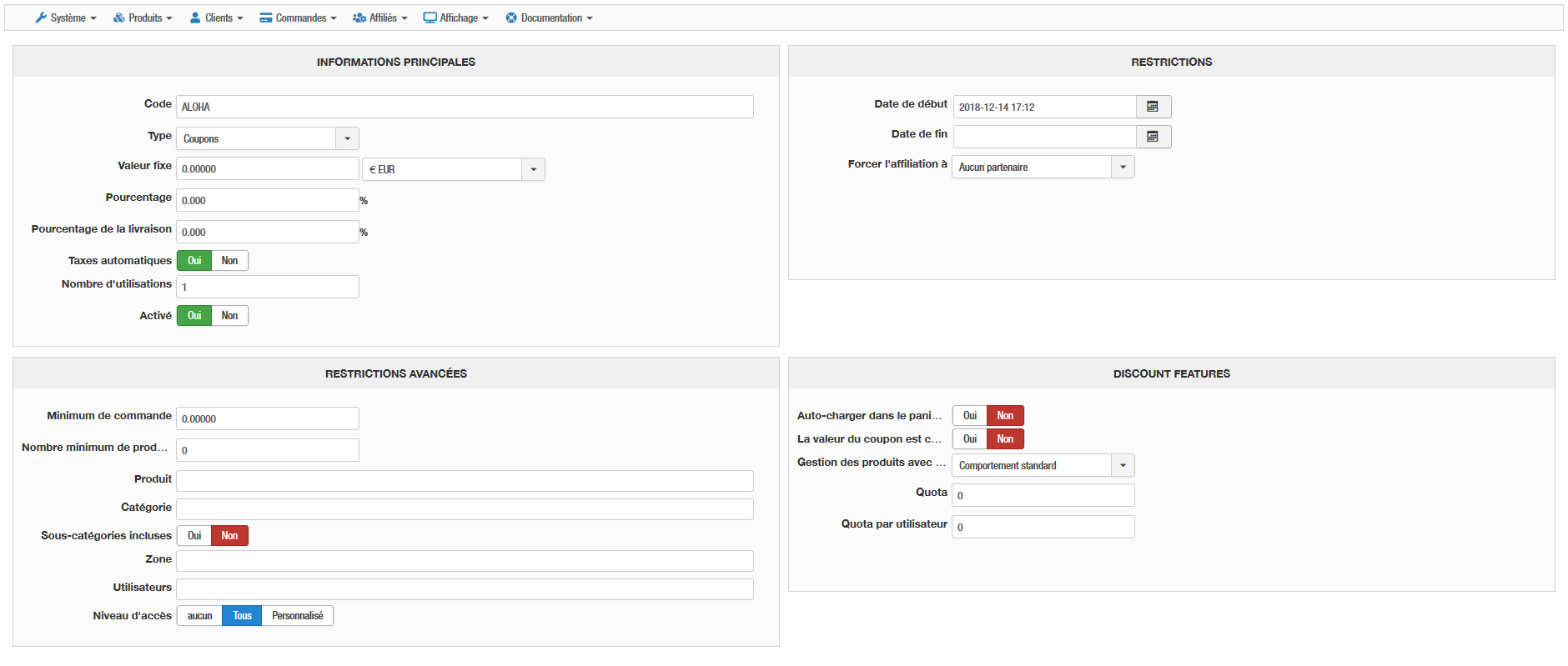Expand the EUR currency dropdown
This screenshot has width=1568, height=666.
click(x=533, y=169)
